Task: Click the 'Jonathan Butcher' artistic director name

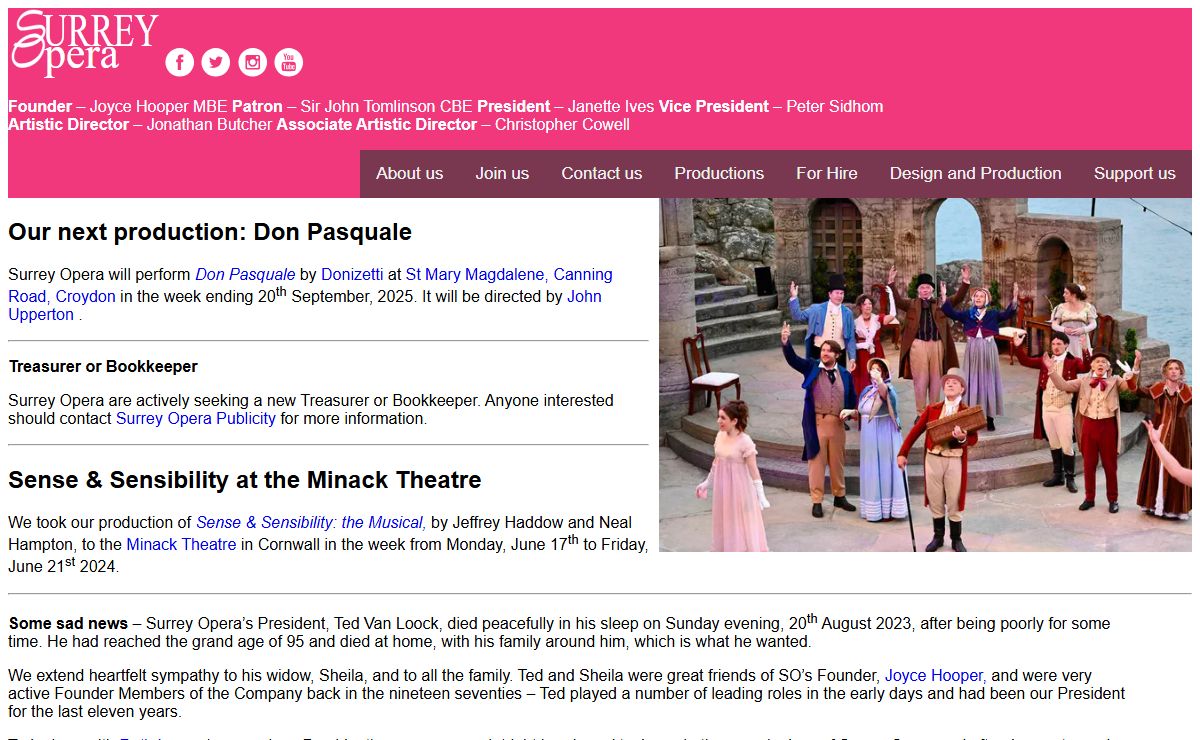Action: [x=209, y=125]
